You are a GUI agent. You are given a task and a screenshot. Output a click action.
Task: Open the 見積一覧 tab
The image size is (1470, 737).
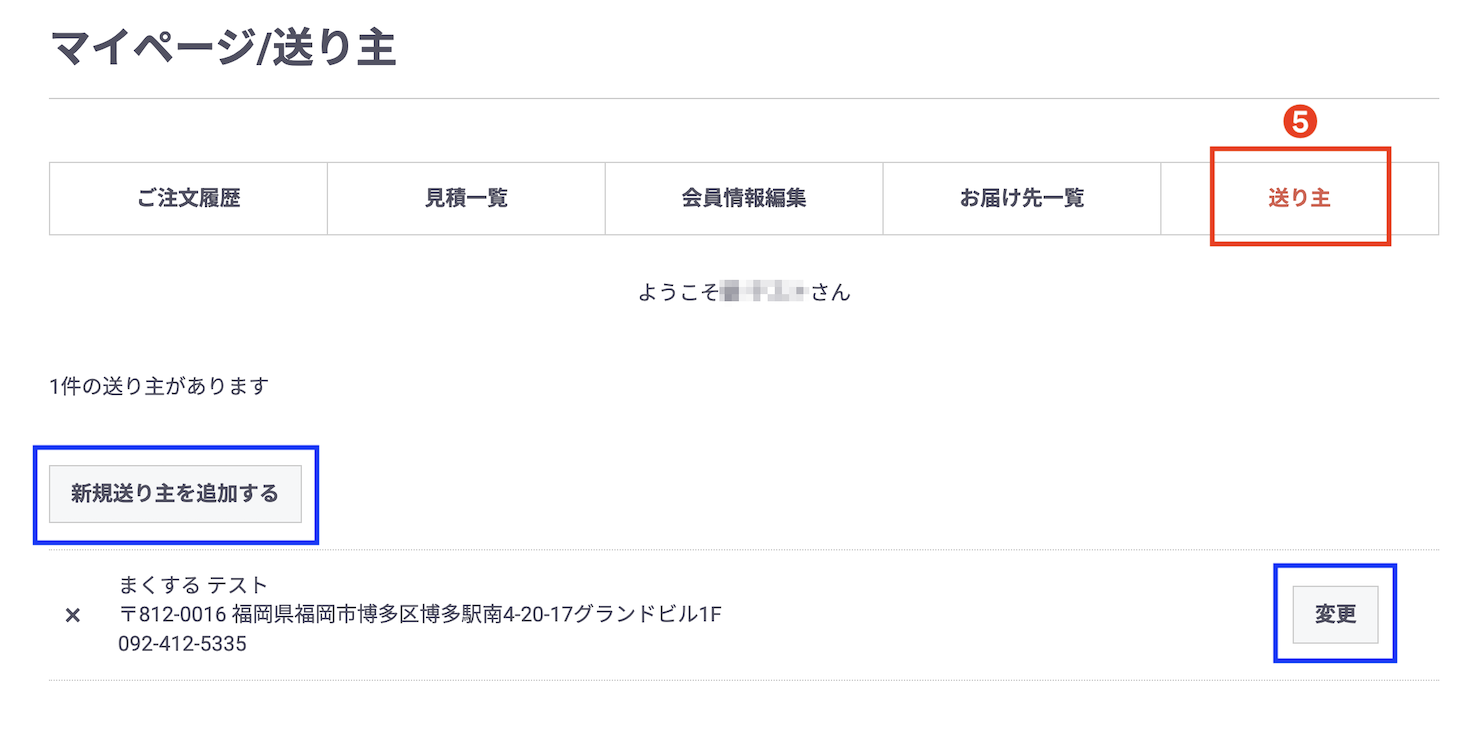465,198
